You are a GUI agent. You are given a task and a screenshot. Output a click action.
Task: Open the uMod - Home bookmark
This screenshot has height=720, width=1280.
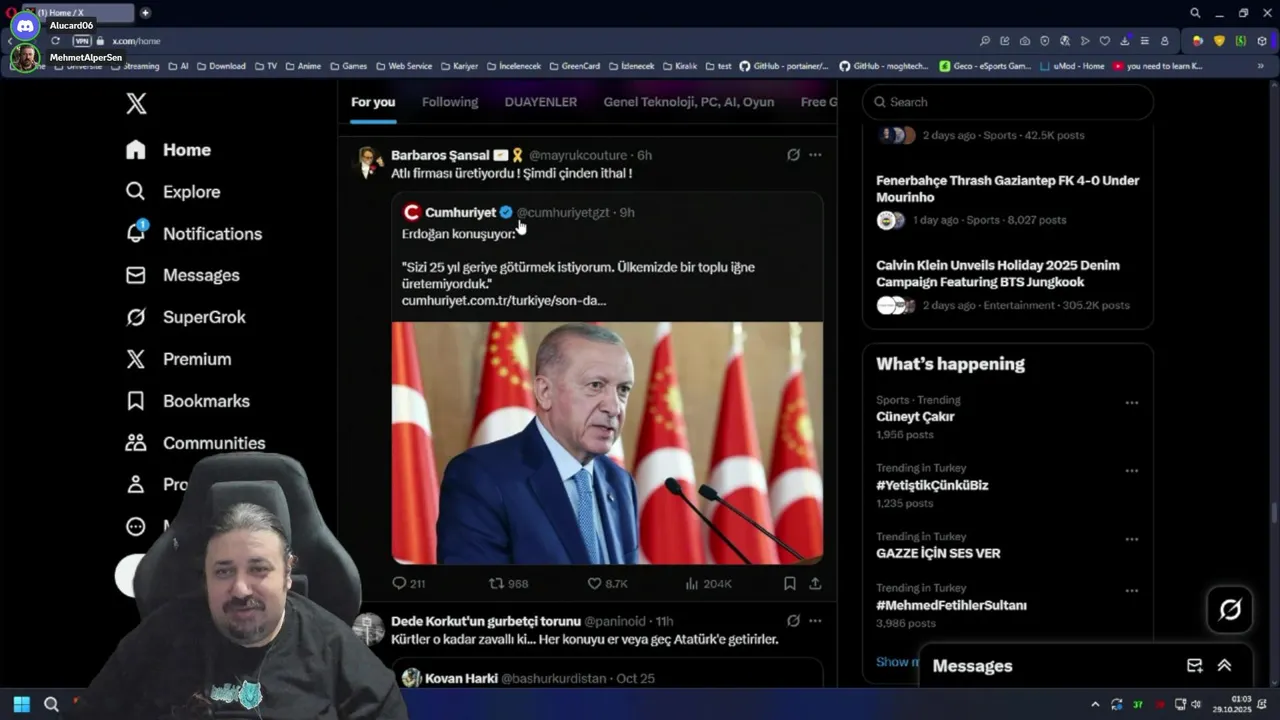(x=1072, y=66)
